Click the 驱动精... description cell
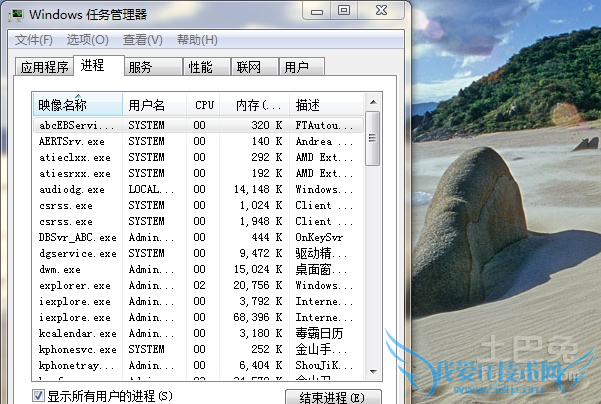 tap(321, 253)
